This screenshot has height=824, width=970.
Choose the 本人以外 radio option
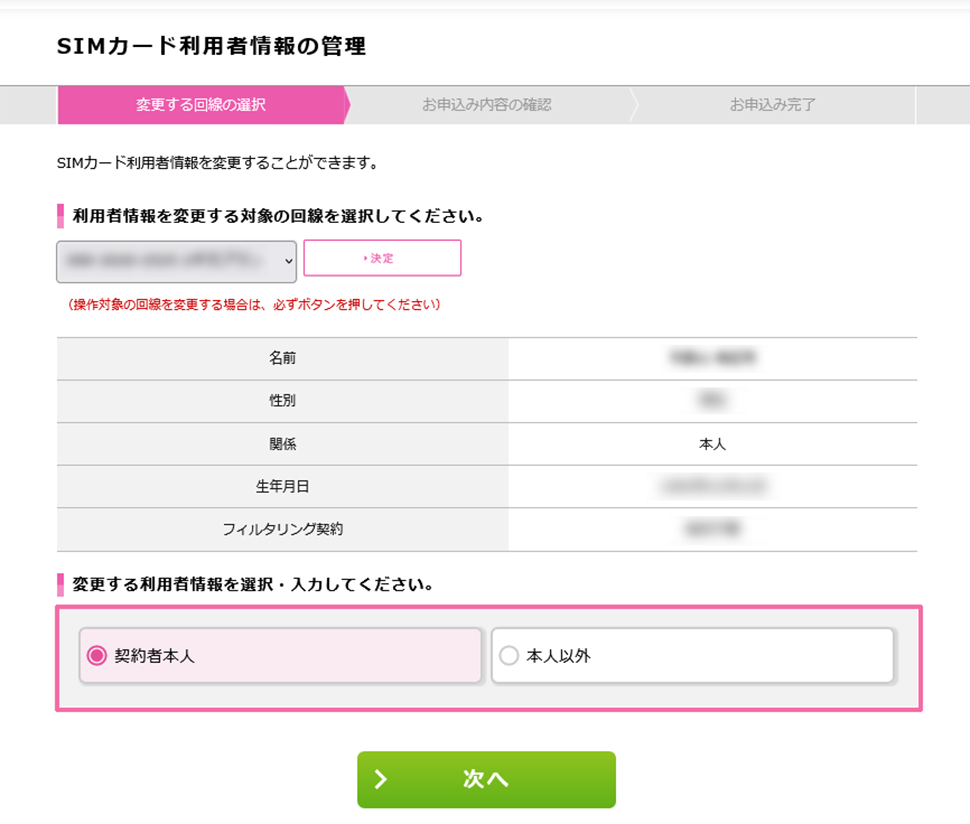[x=509, y=656]
